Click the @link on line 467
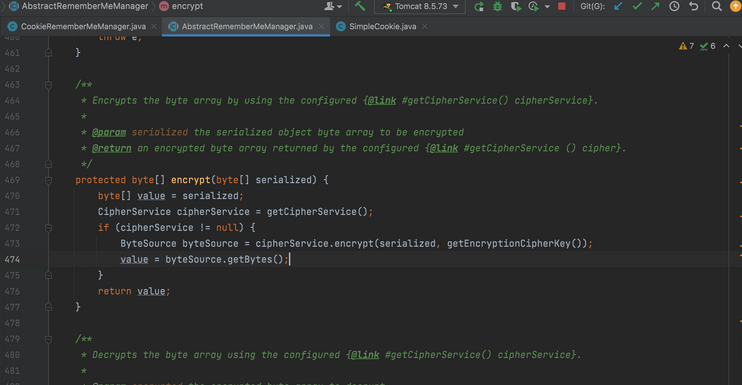 pyautogui.click(x=443, y=148)
